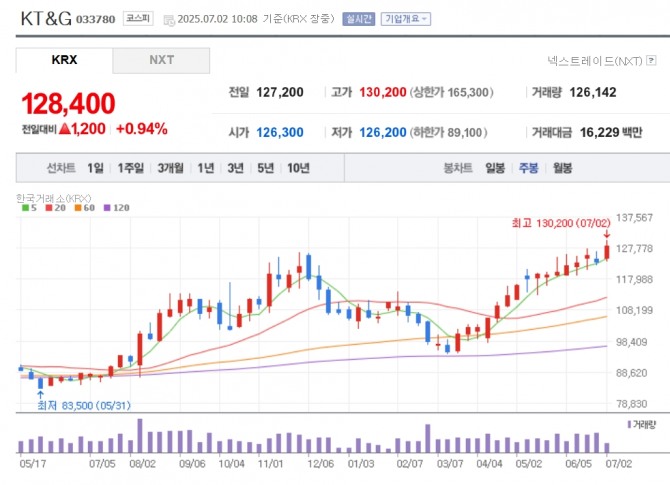Click the green 5-day moving average legend

pos(29,208)
